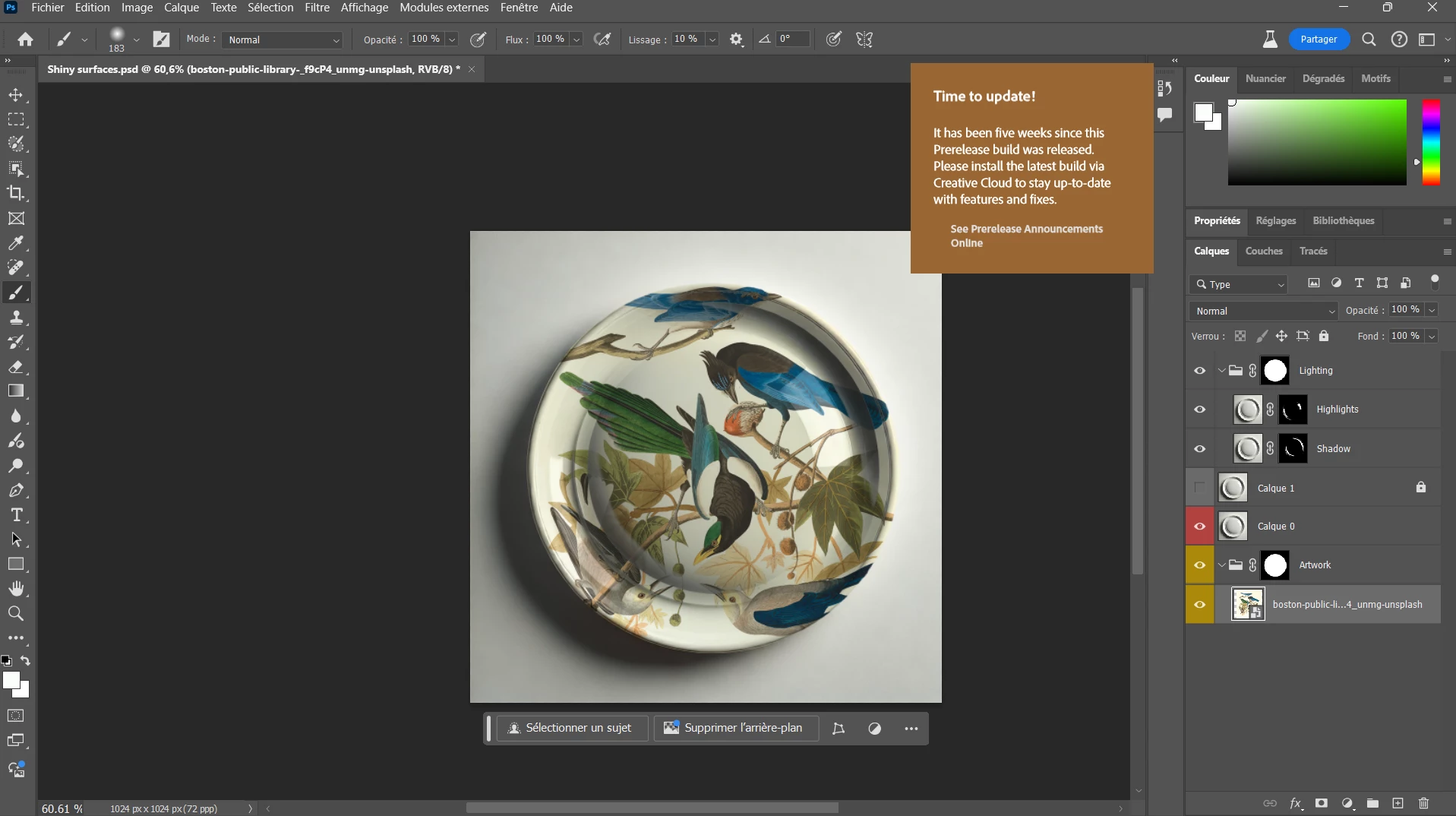Screen dimensions: 1456x816
Task: Select the Clone Stamp tool
Action: [x=16, y=317]
